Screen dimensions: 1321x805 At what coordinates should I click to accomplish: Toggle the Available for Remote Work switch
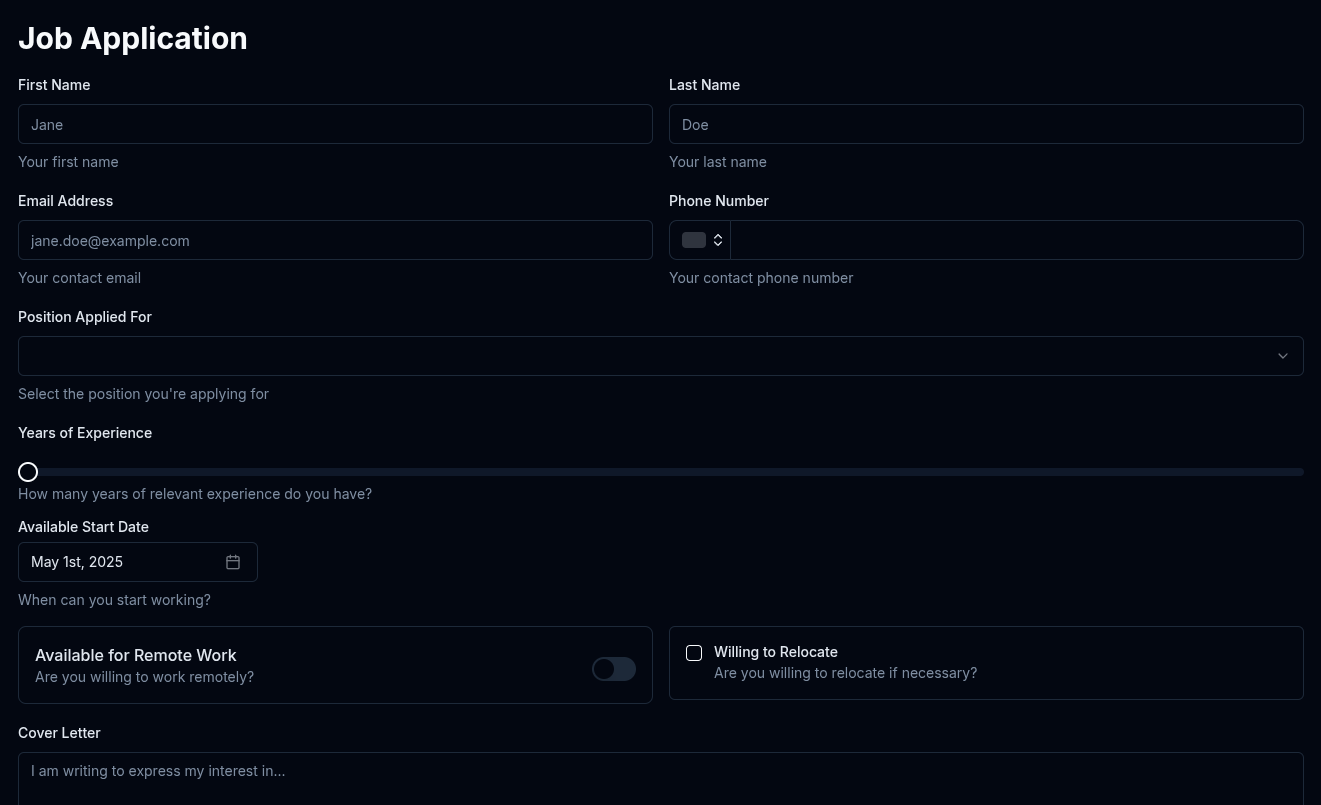(x=613, y=669)
